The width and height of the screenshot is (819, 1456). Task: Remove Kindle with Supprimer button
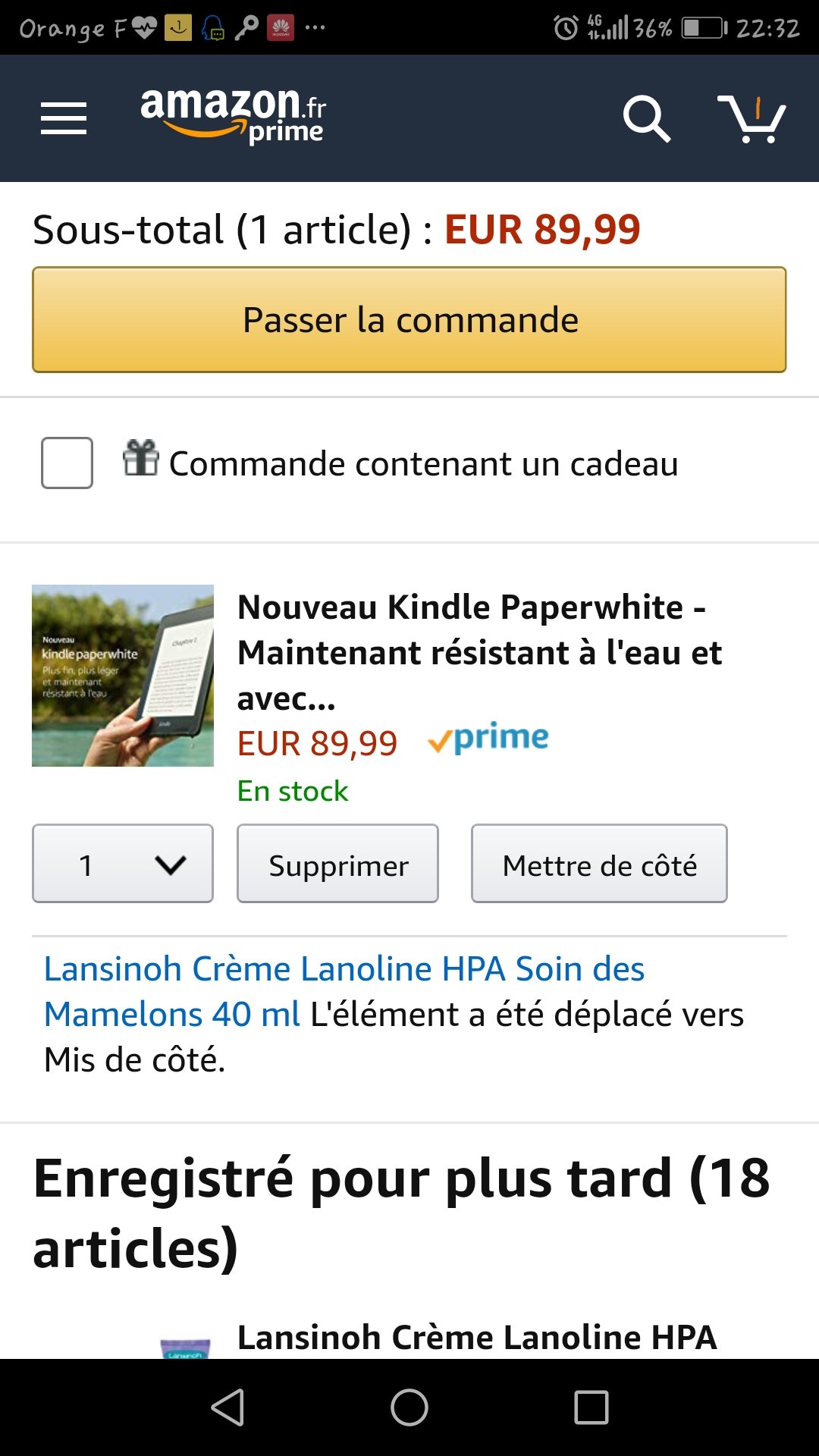pos(338,864)
